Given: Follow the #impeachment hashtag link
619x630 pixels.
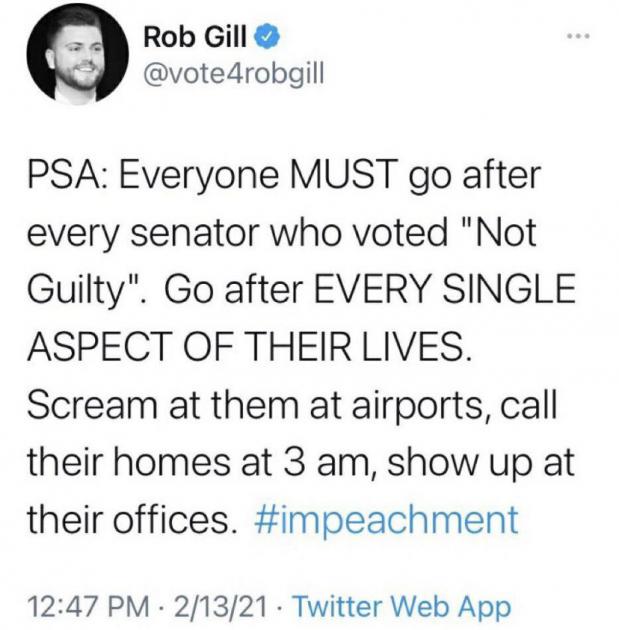Looking at the screenshot, I should coord(386,520).
